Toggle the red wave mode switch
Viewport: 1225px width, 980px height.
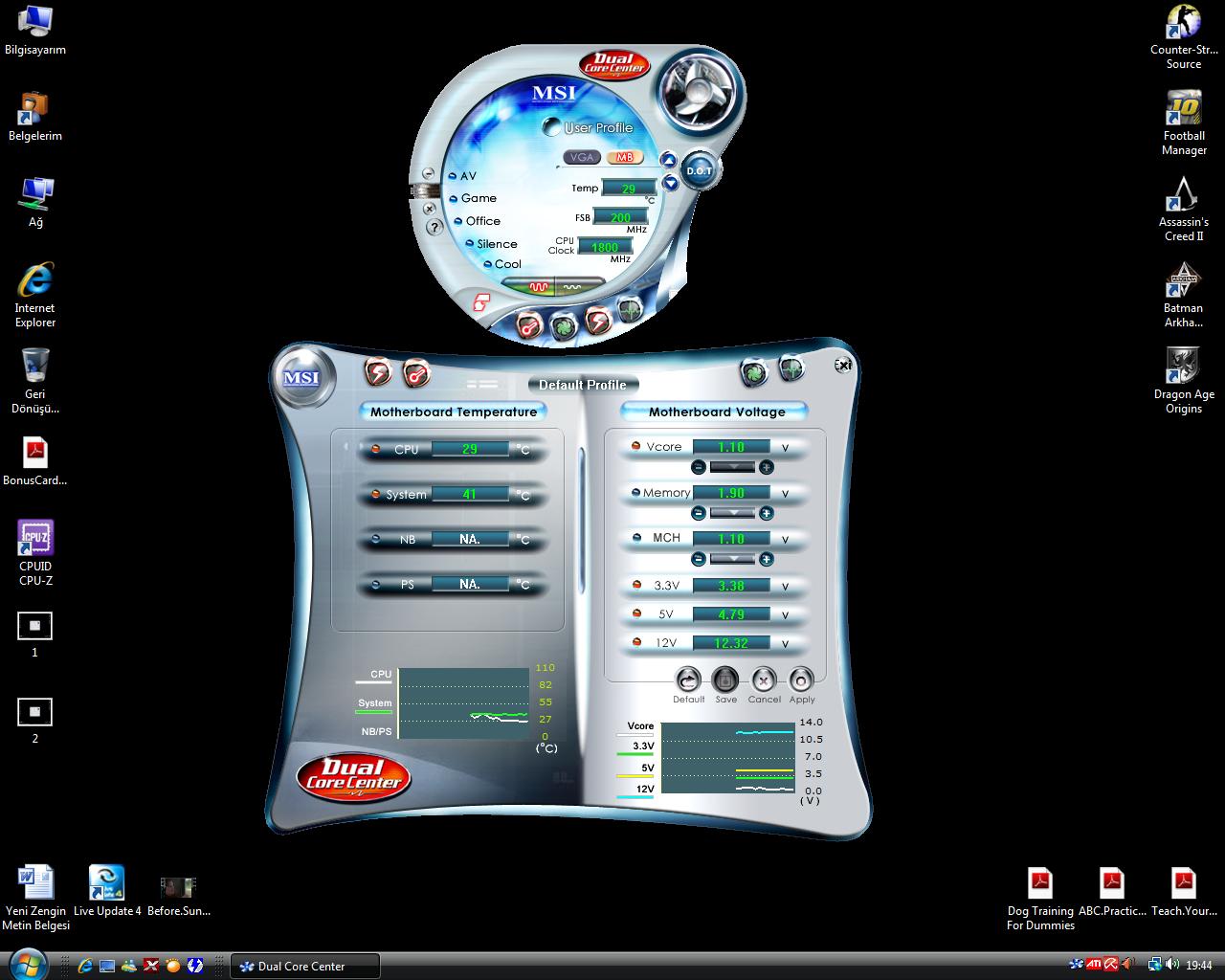(538, 286)
